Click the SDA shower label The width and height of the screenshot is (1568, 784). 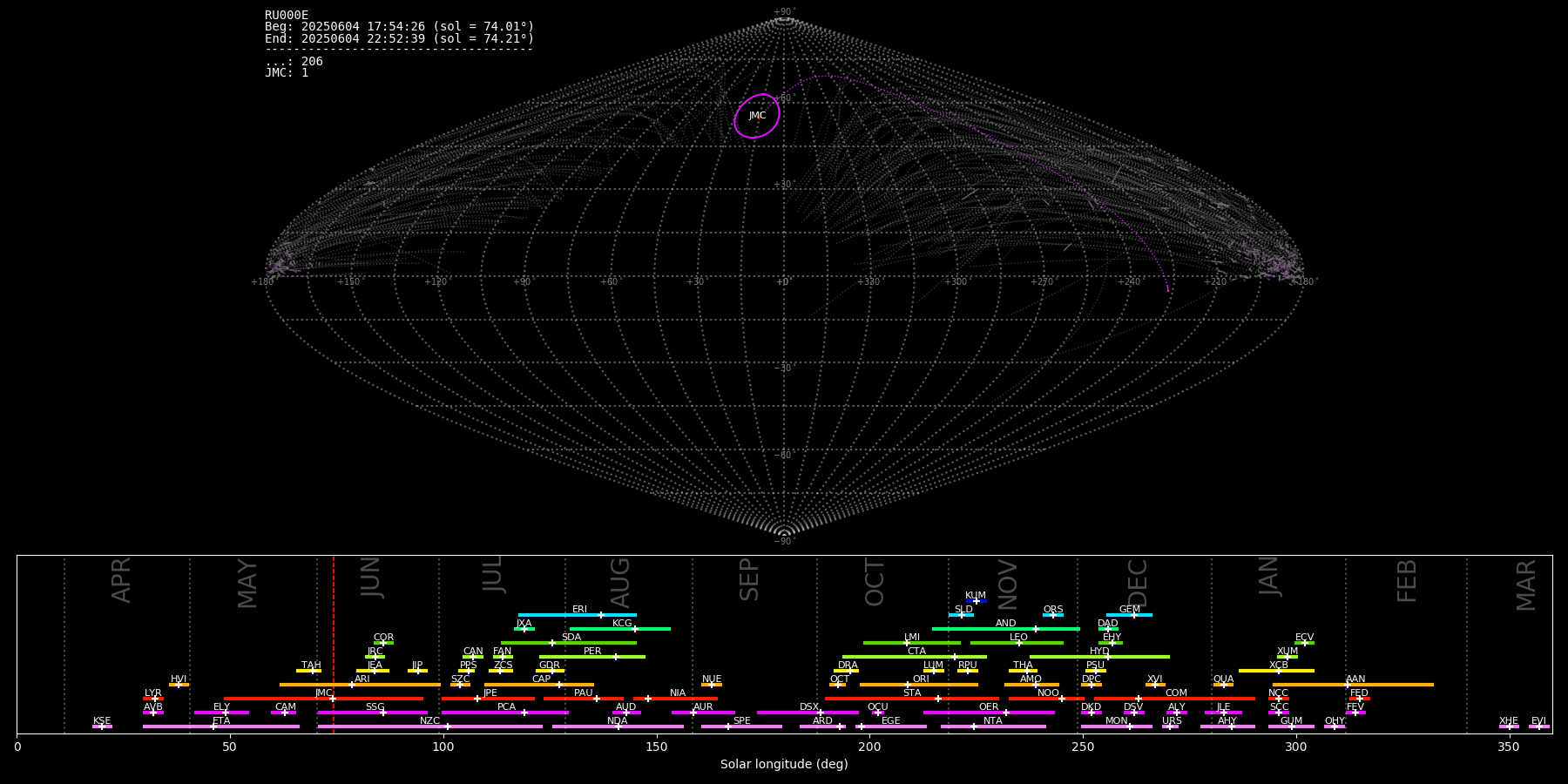pyautogui.click(x=571, y=638)
